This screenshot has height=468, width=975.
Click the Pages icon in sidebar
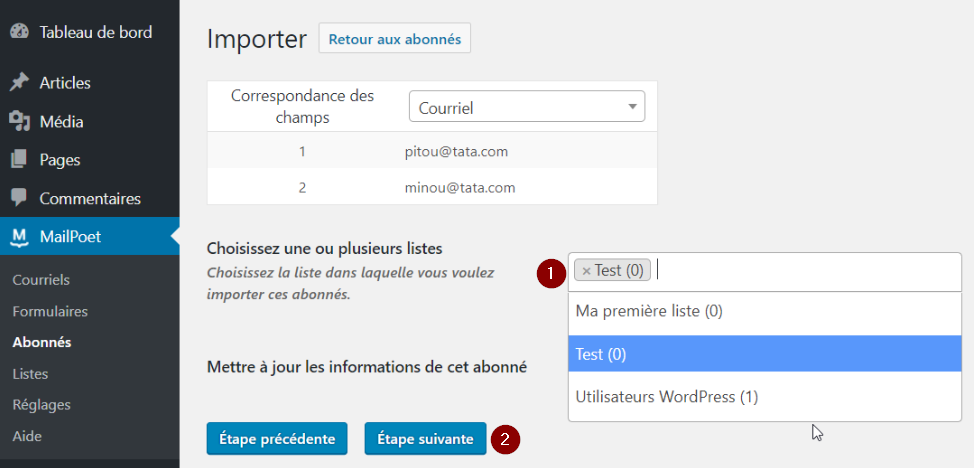tap(19, 160)
